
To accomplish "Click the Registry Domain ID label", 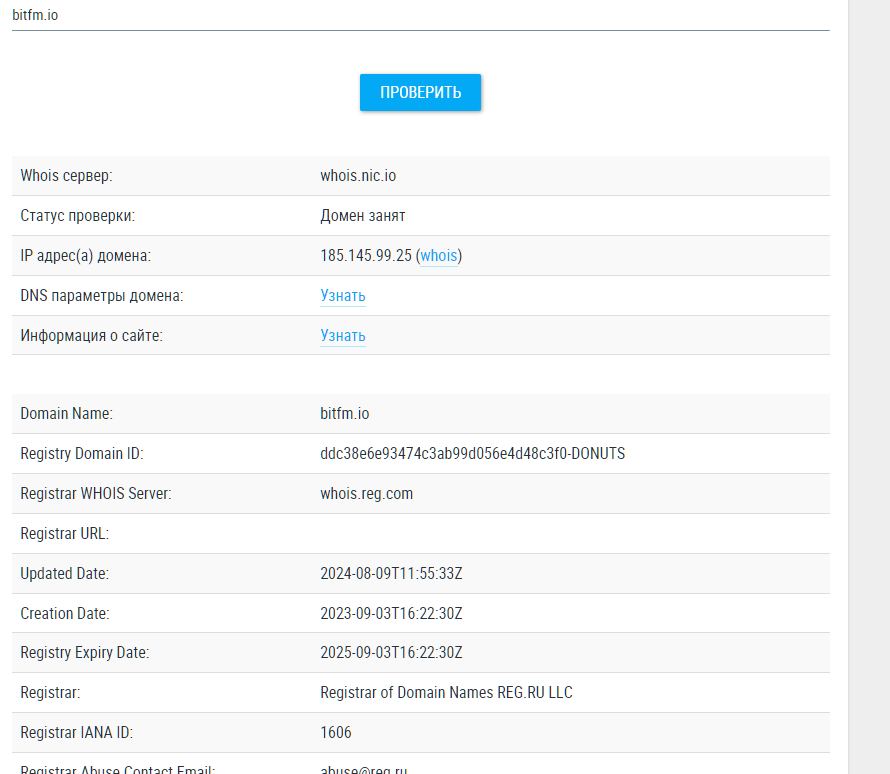I will [82, 453].
